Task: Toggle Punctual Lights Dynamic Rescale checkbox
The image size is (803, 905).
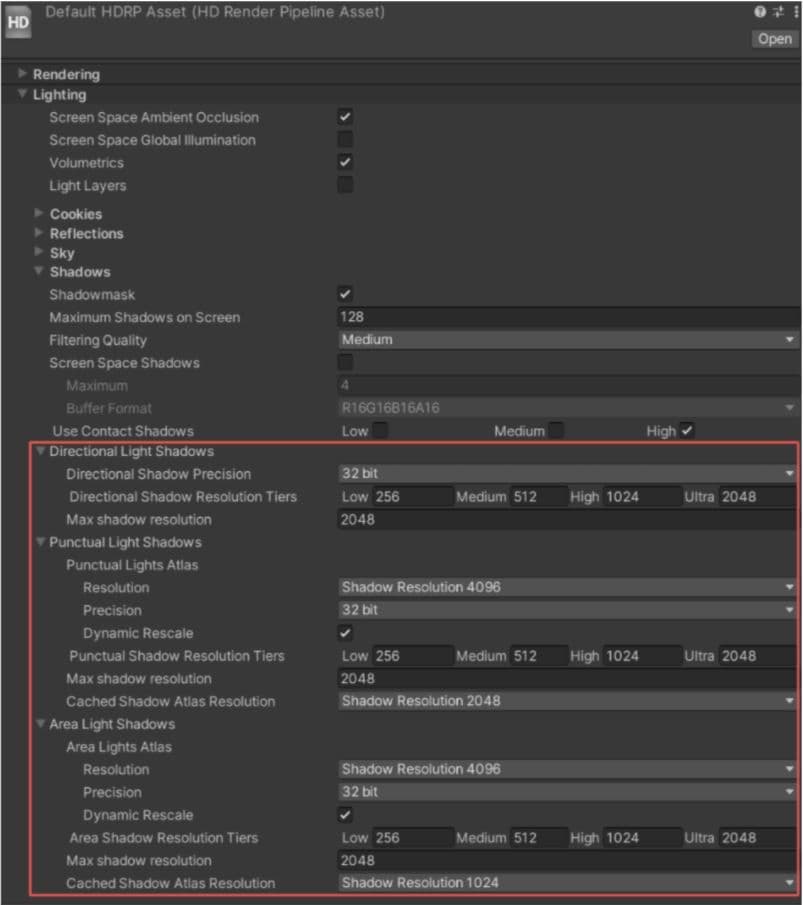Action: coord(345,633)
